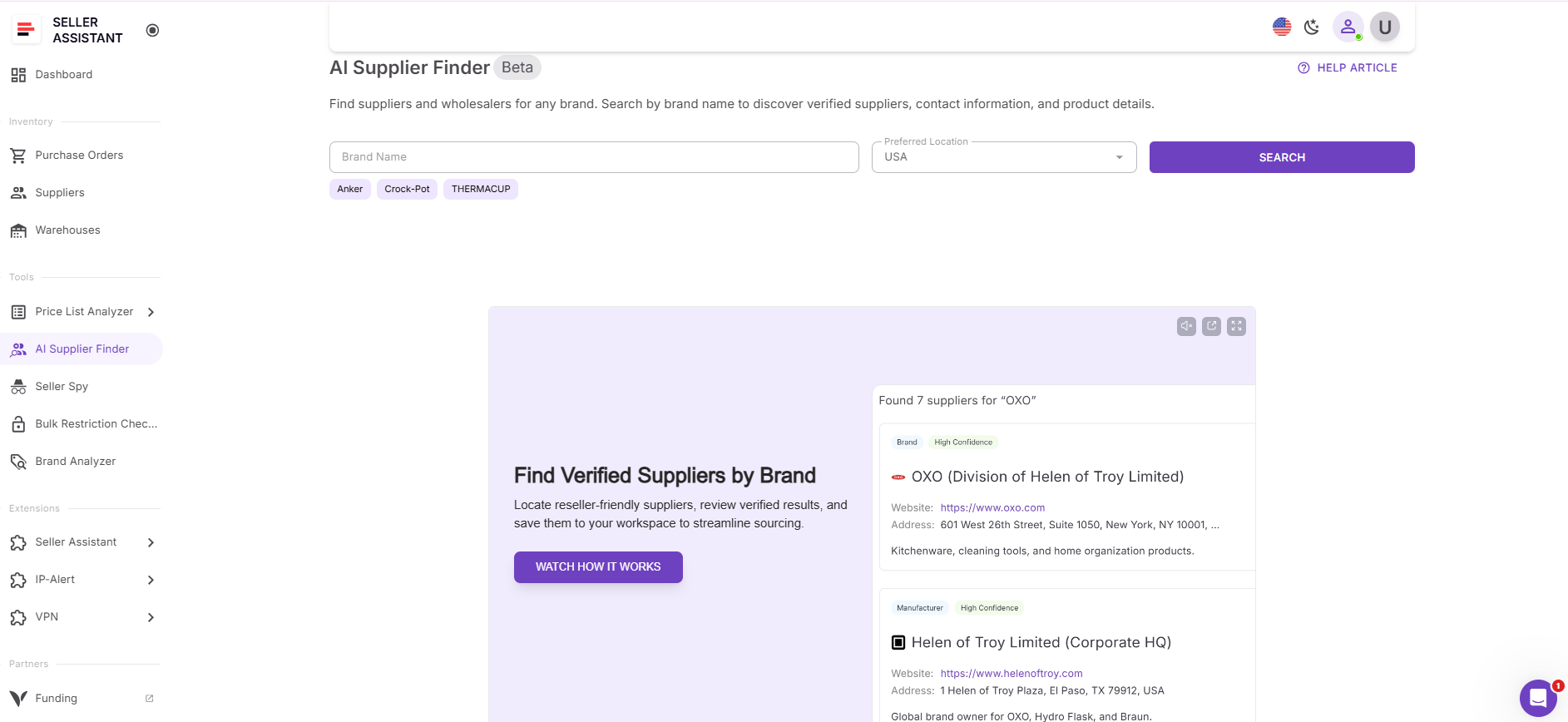The height and width of the screenshot is (722, 1568).
Task: Open the https://www.oxo.com website link
Action: pos(992,507)
